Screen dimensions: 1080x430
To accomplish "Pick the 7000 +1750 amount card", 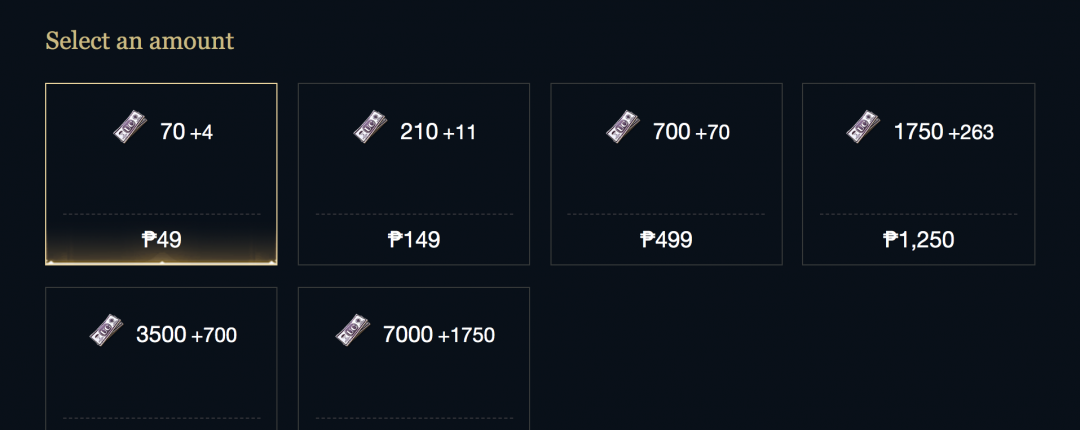I will coord(414,358).
